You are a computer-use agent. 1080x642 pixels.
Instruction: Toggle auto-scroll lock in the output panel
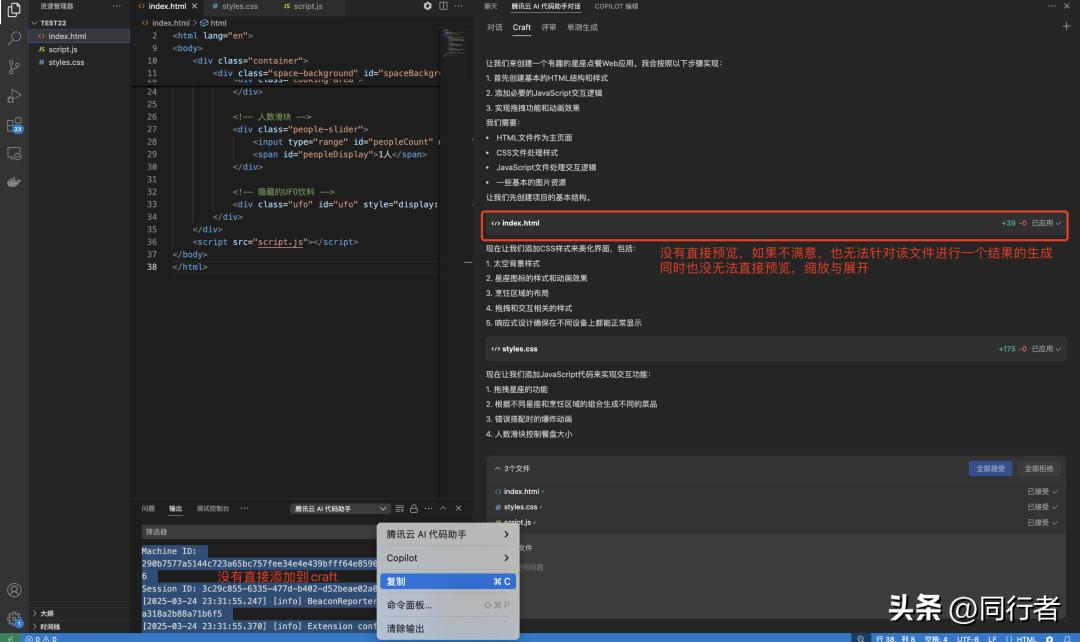click(x=413, y=507)
